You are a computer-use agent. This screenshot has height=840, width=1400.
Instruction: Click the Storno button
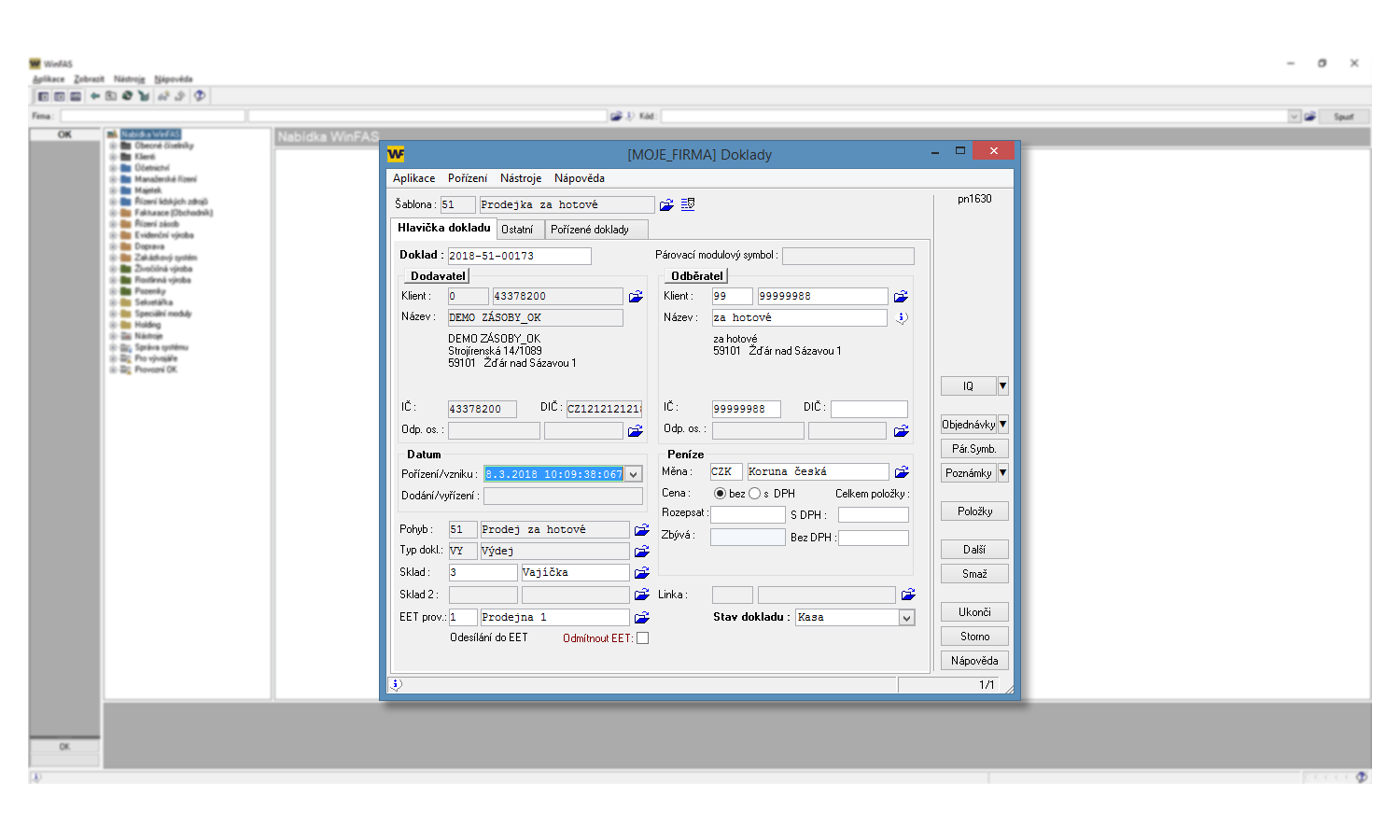click(974, 637)
